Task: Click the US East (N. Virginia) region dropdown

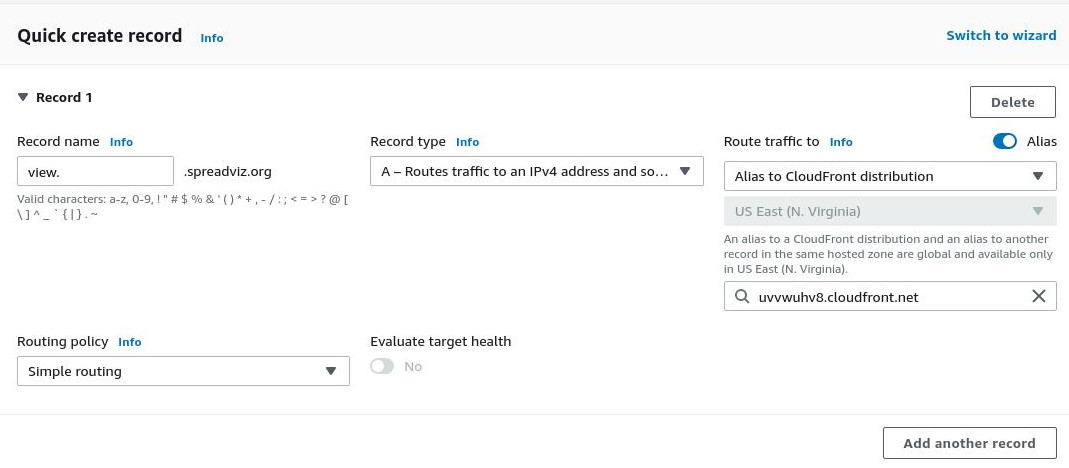Action: (x=890, y=211)
